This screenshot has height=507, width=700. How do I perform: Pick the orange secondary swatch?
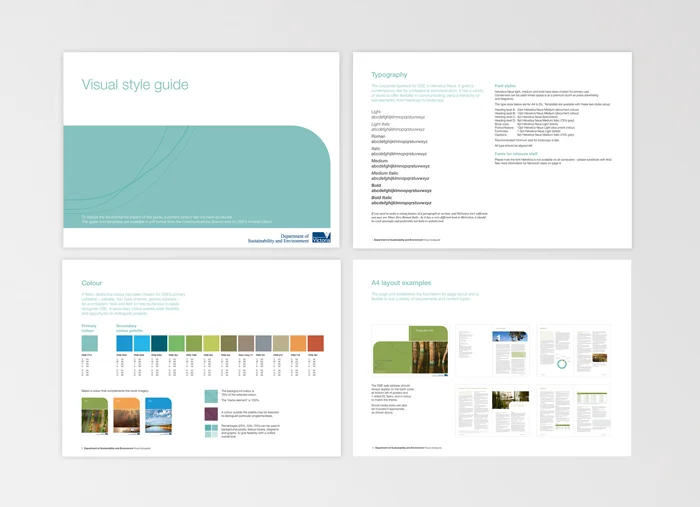click(x=298, y=344)
